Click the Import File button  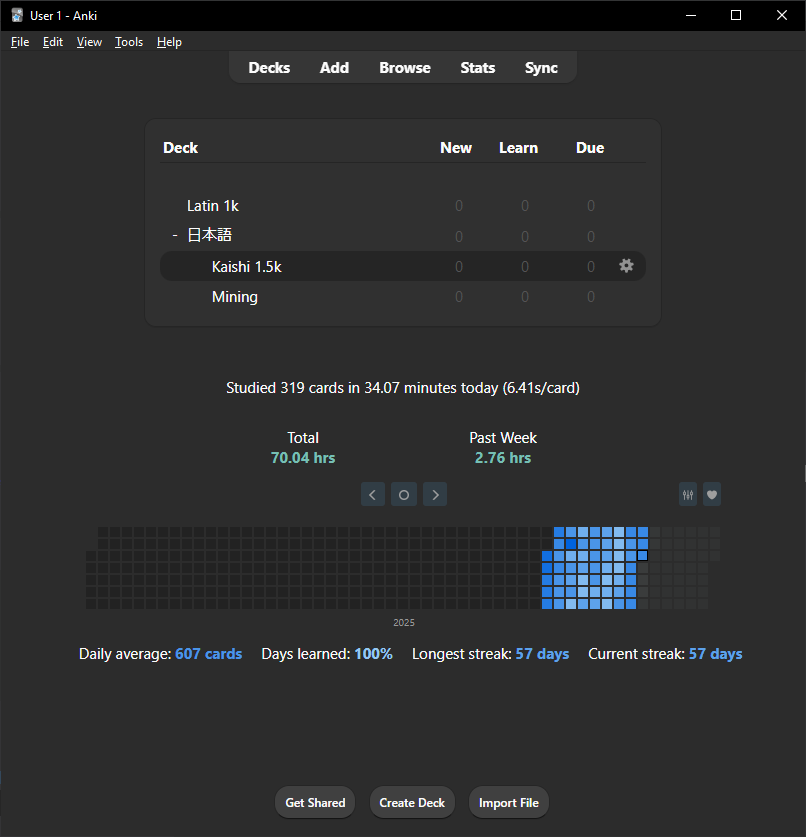coord(509,802)
